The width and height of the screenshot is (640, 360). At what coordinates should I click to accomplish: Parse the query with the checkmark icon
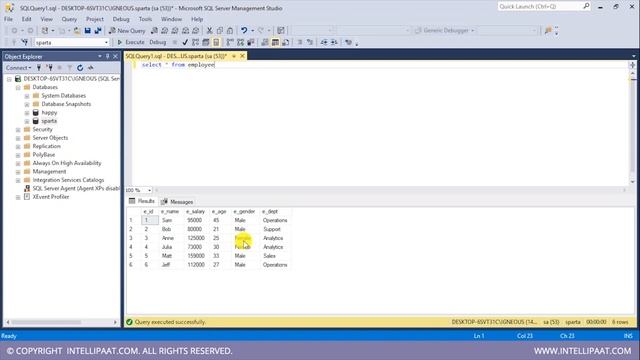(185, 42)
